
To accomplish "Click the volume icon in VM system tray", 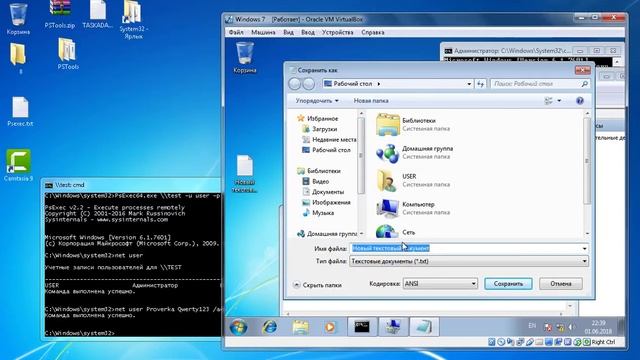I will (x=572, y=327).
